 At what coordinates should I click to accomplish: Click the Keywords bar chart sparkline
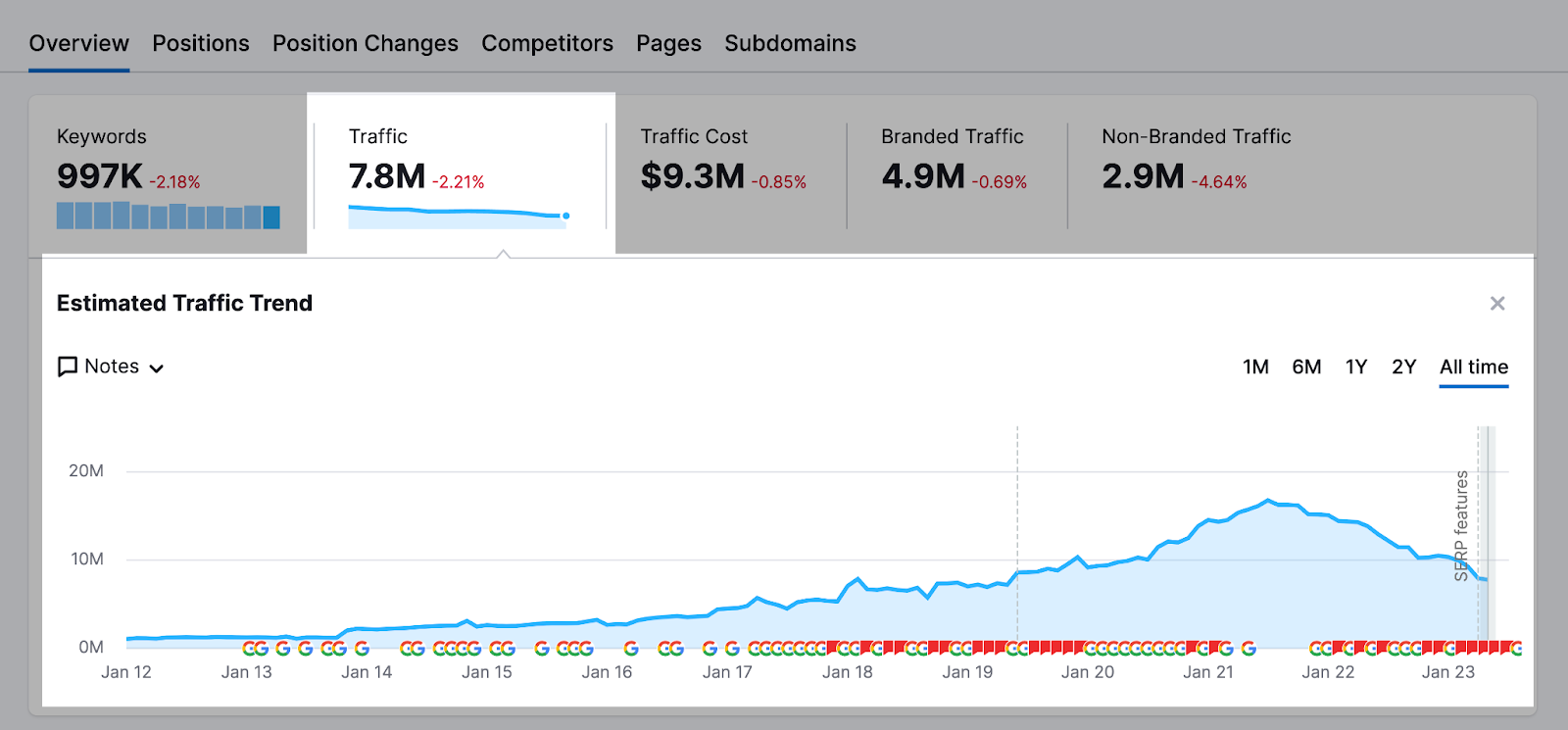coord(169,216)
